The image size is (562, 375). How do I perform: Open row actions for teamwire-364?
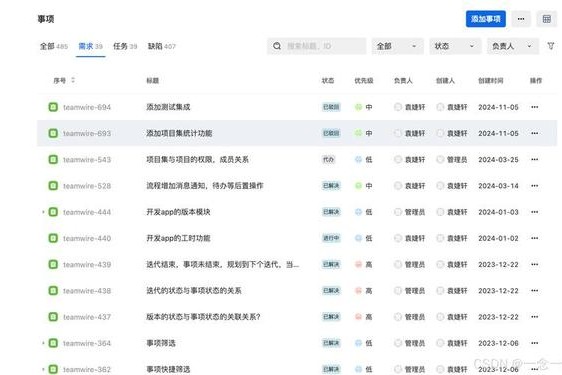click(x=534, y=343)
